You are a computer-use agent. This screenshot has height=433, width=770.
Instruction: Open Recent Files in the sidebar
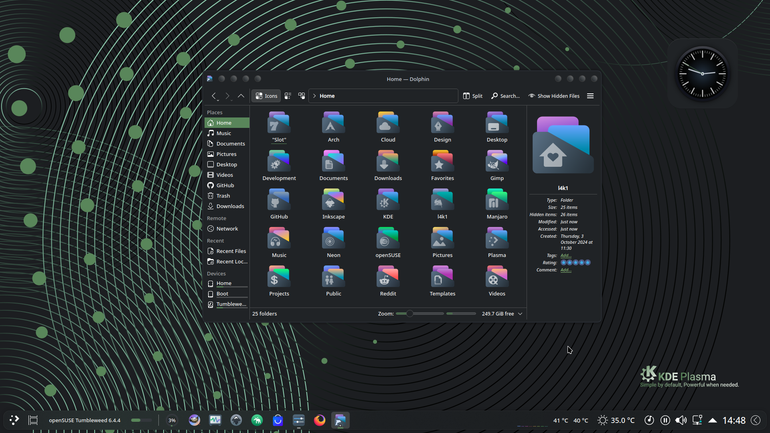[227, 251]
